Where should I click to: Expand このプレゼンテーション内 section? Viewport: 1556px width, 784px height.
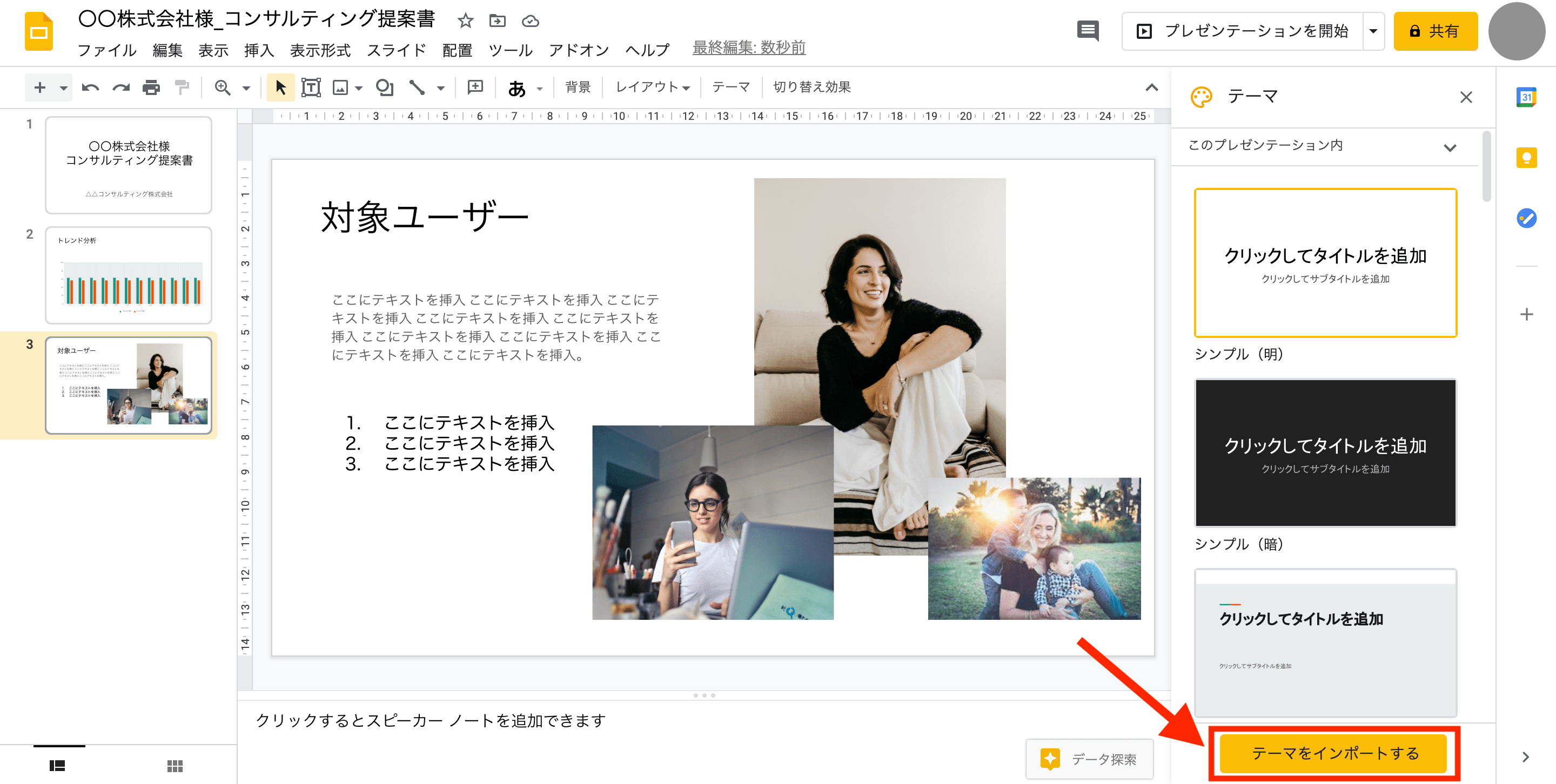pyautogui.click(x=1450, y=147)
